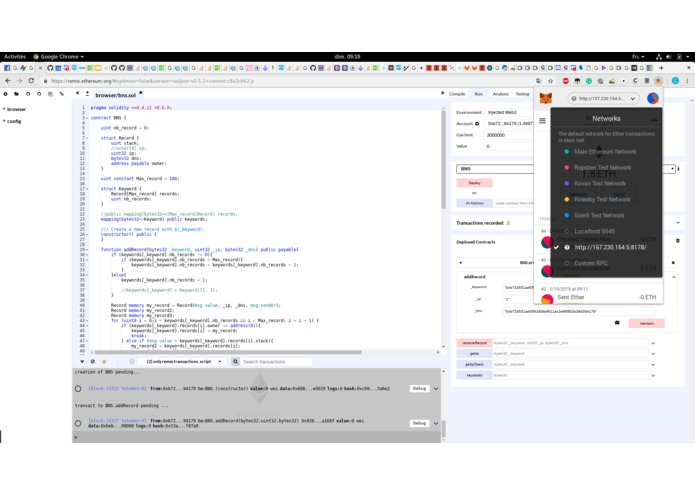Switch to the Testing tab
The image size is (695, 494).
tap(522, 94)
